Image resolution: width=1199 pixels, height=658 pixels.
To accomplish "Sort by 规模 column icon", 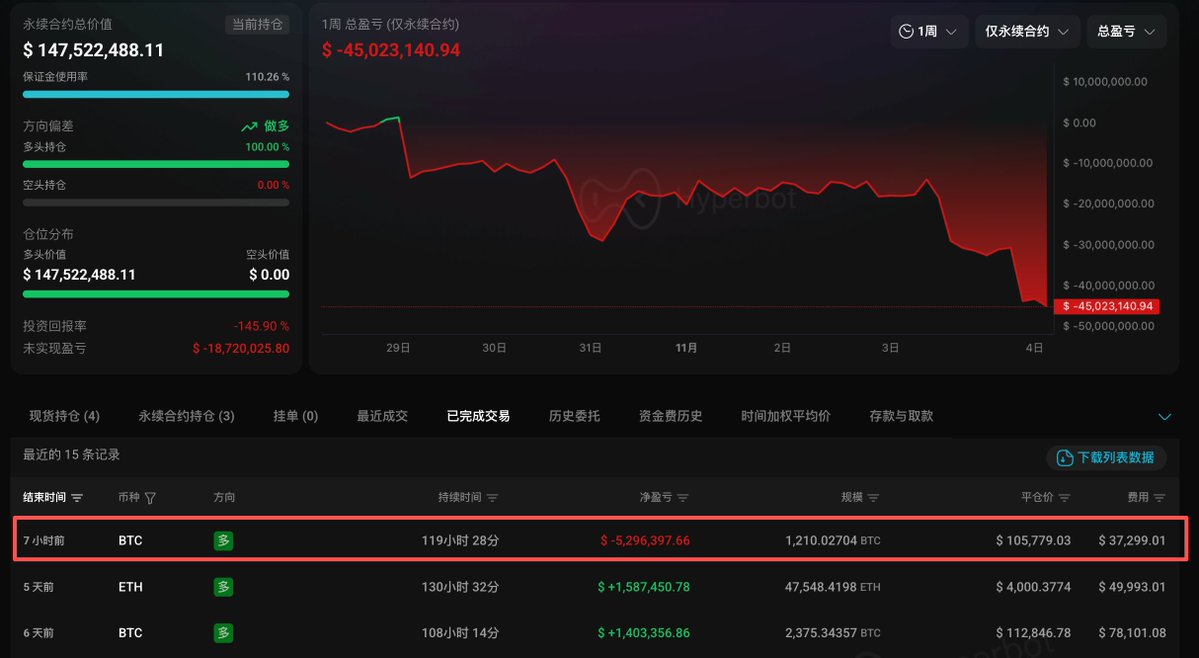I will coord(873,498).
